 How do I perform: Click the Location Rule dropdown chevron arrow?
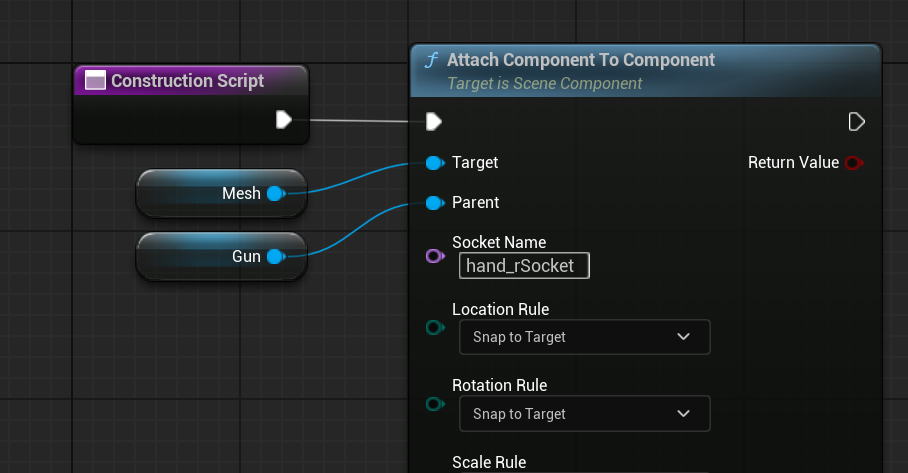(x=683, y=336)
